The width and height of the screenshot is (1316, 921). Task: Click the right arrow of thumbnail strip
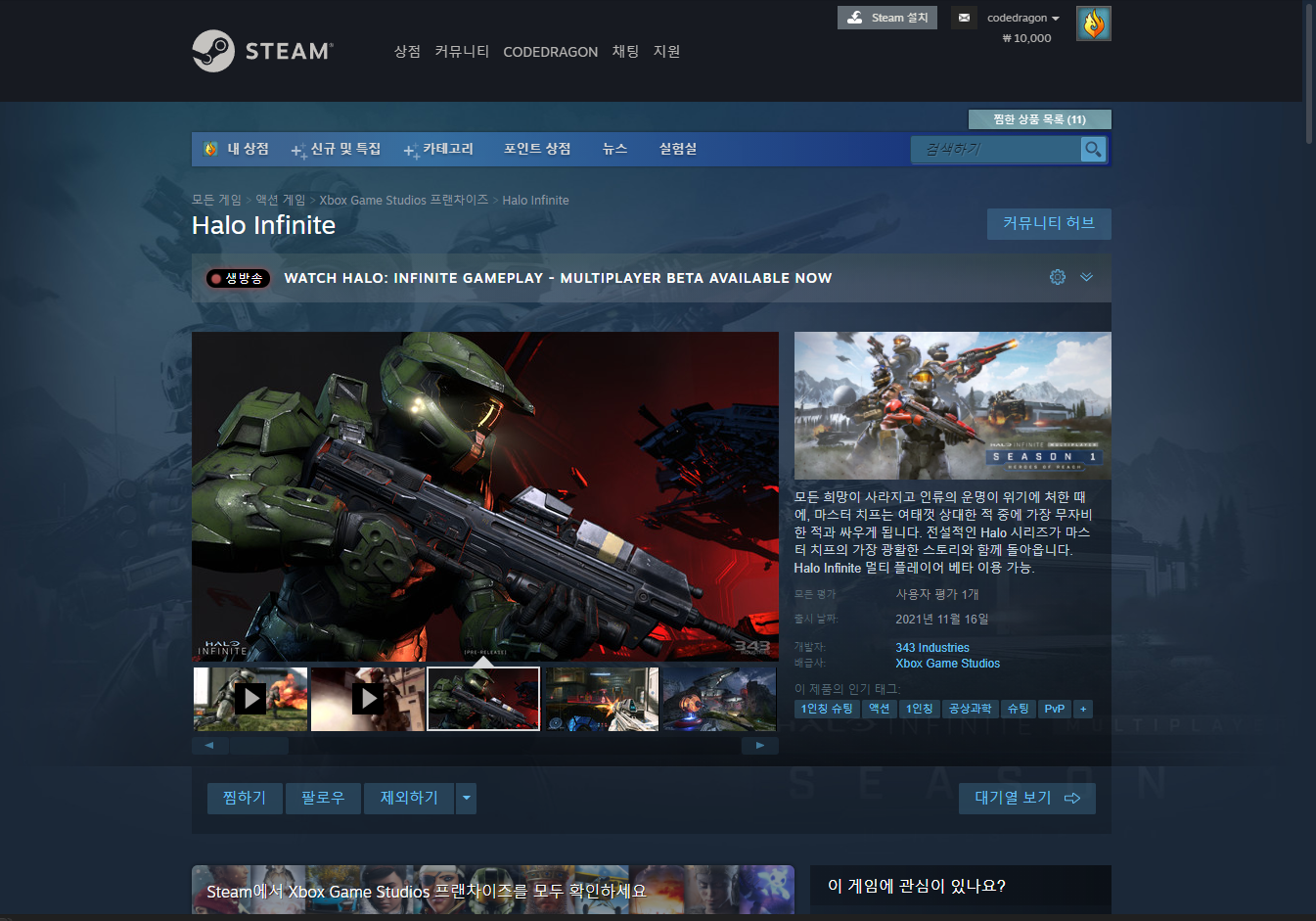tap(760, 745)
